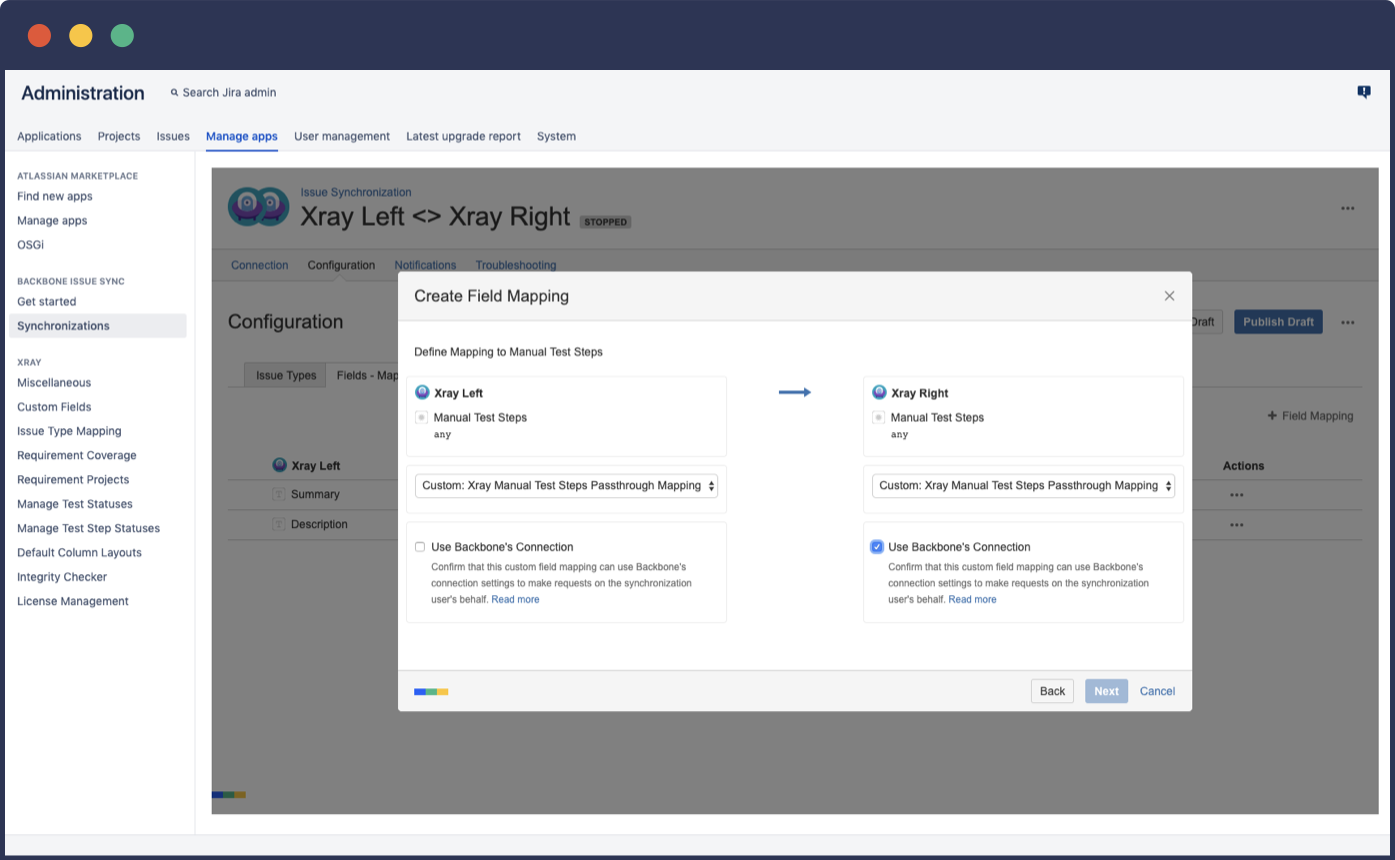Image resolution: width=1395 pixels, height=860 pixels.
Task: Open Manage Test Step Statuses
Action: pyautogui.click(x=88, y=528)
